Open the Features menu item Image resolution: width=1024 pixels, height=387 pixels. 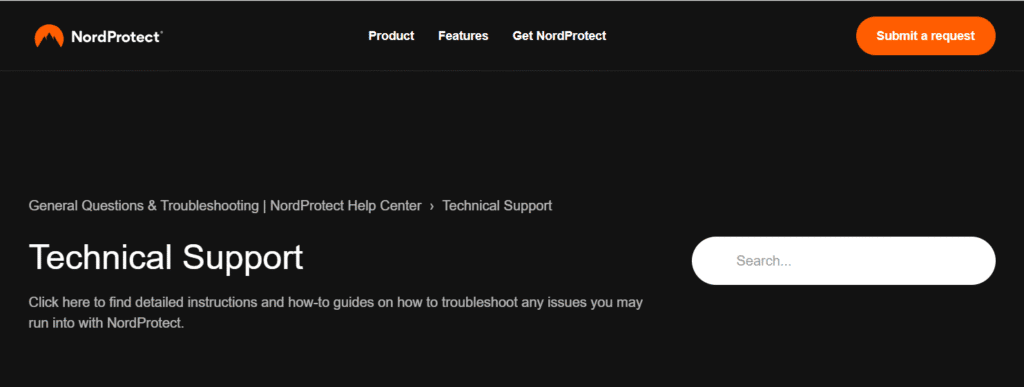463,36
